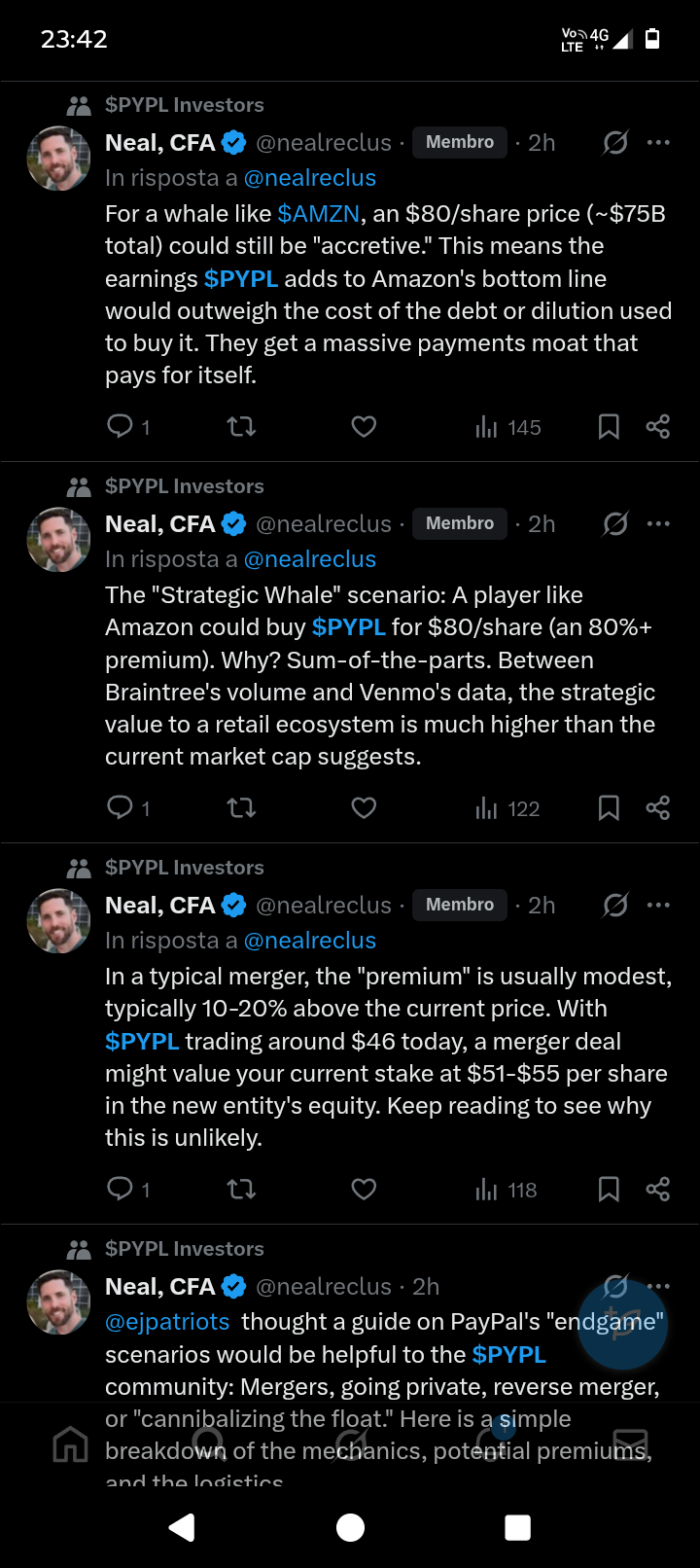Open the @ejpatriots mention link

pyautogui.click(x=167, y=1323)
